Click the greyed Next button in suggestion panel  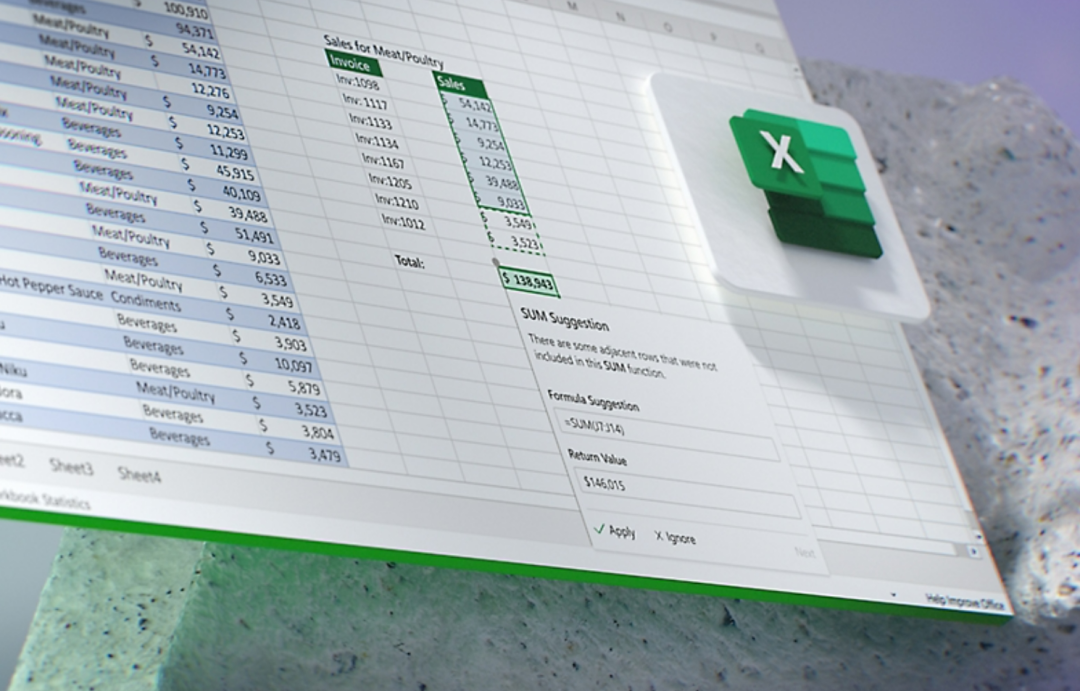[x=804, y=553]
